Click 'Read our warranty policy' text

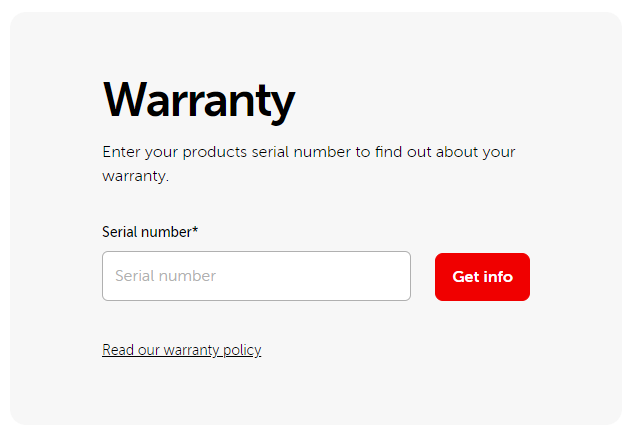click(181, 350)
